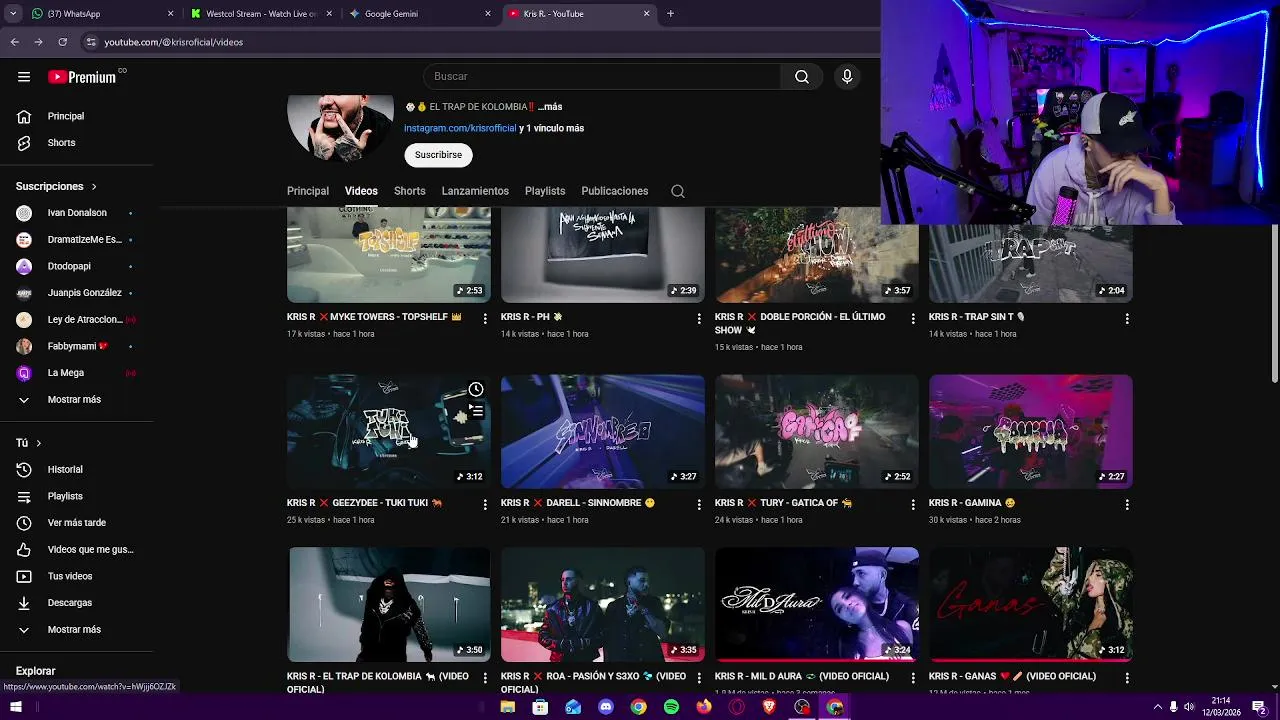
Task: Switch to the channel Principal tab
Action: pos(308,191)
